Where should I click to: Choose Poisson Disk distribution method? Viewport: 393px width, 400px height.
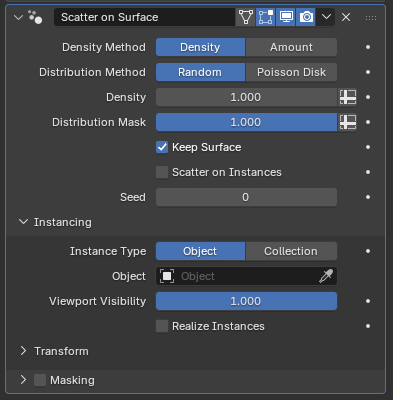[291, 72]
